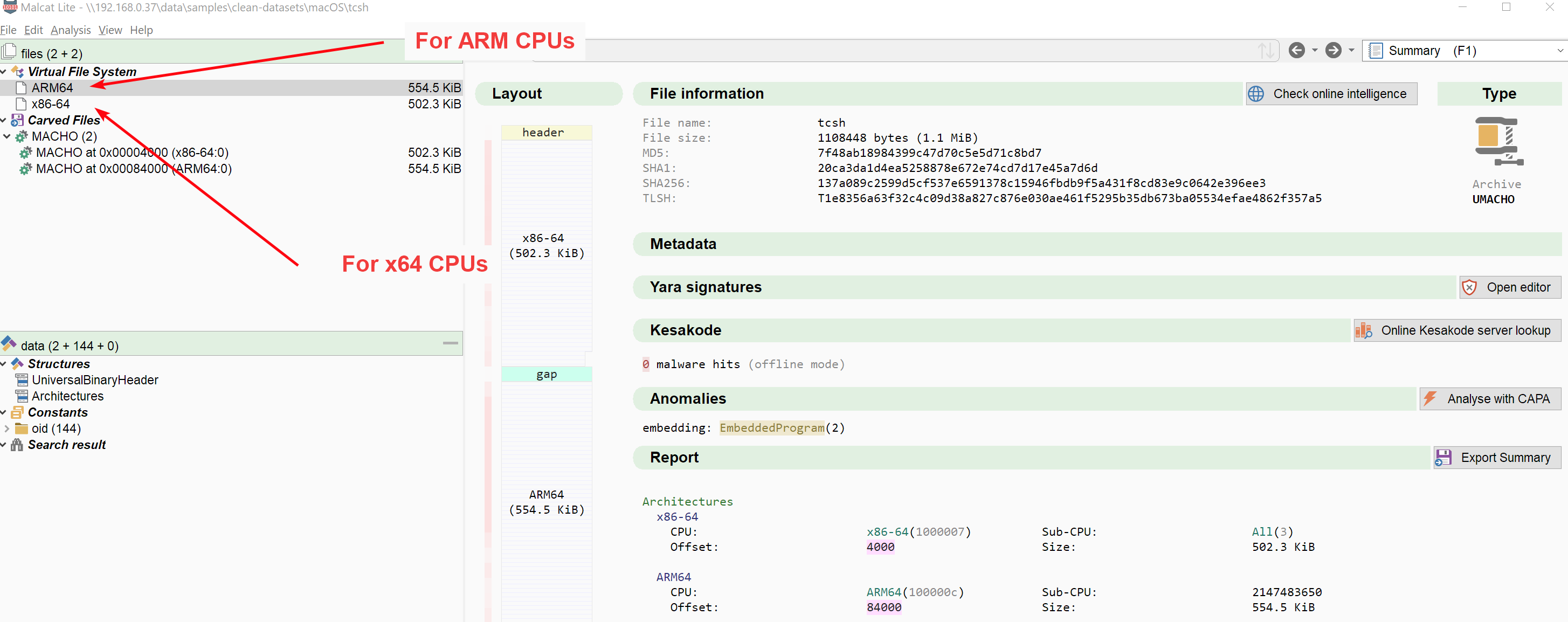Click the Virtual File System icon
The width and height of the screenshot is (1568, 622).
[x=18, y=72]
